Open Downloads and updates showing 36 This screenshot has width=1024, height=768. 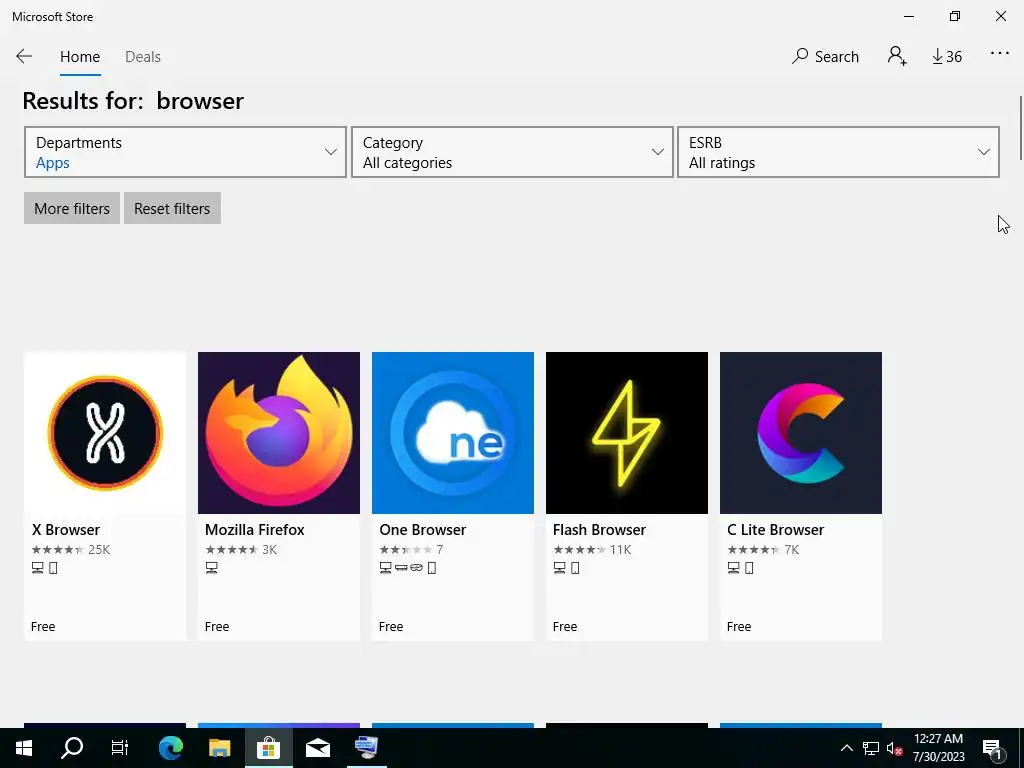pyautogui.click(x=947, y=57)
